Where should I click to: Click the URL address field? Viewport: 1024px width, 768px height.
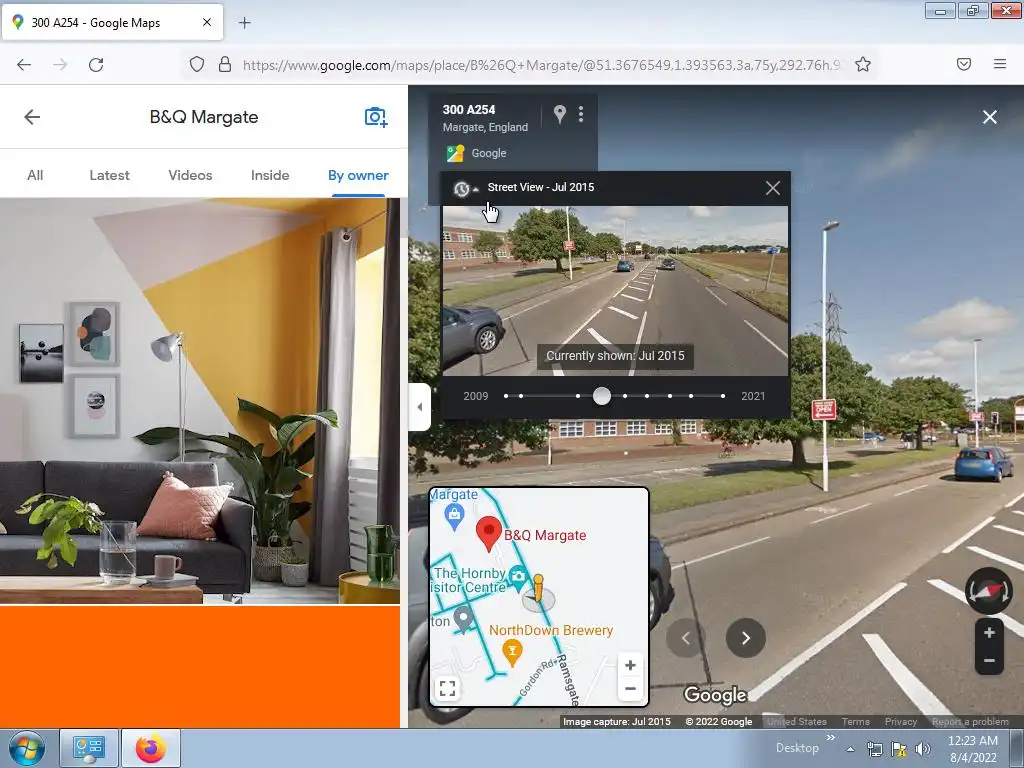541,65
